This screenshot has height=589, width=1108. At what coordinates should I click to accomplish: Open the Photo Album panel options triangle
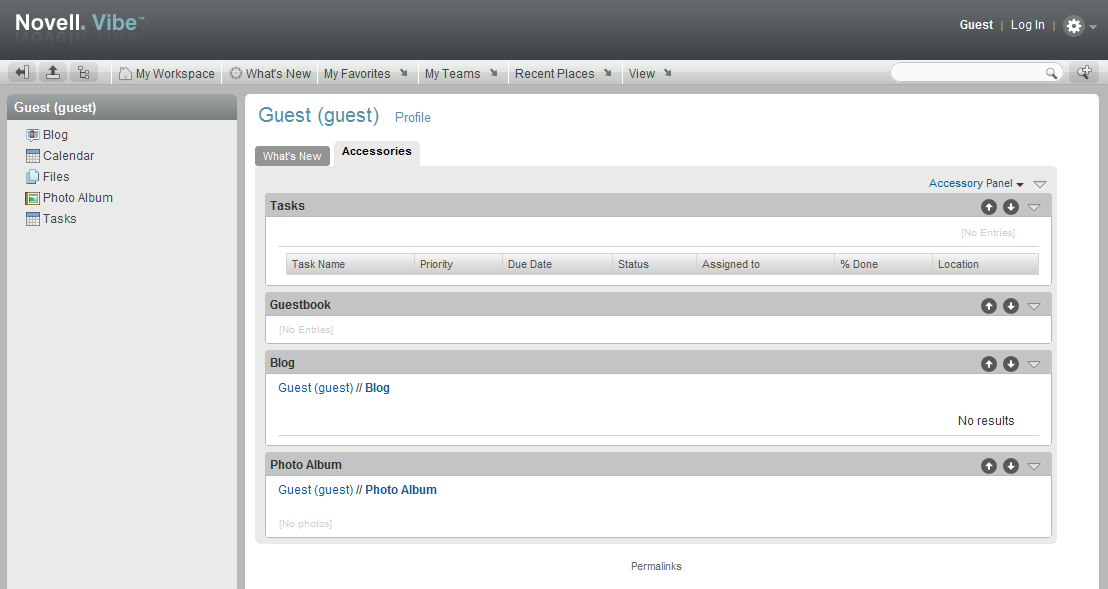[1034, 465]
